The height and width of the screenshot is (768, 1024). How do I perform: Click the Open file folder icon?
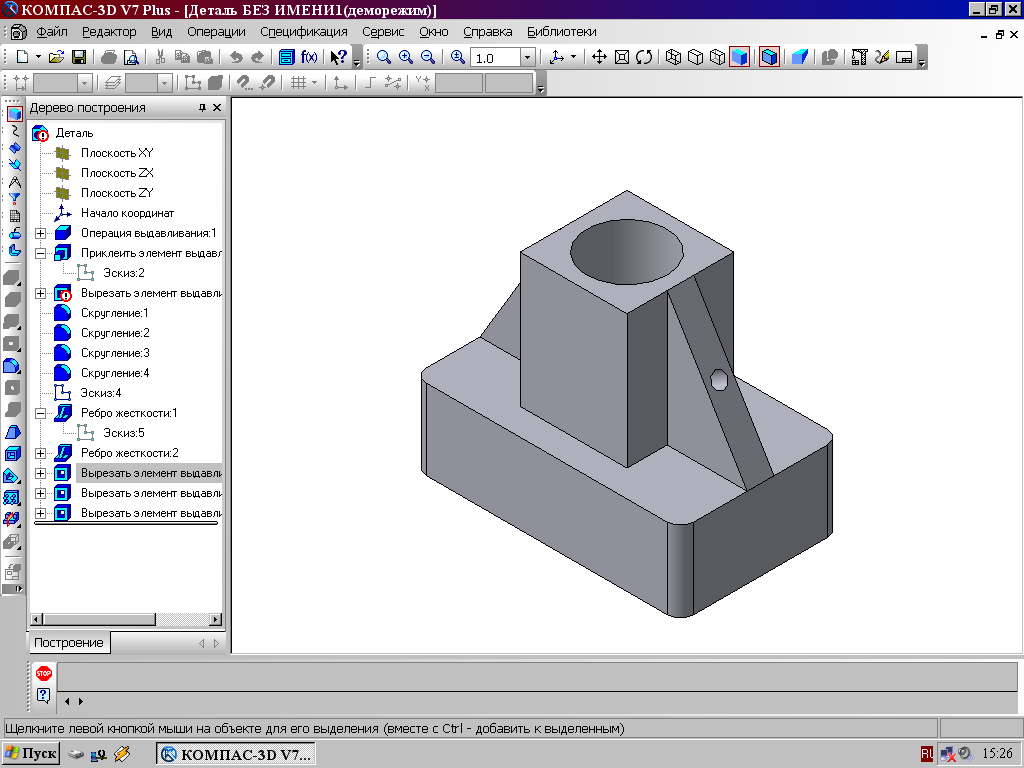(x=57, y=58)
